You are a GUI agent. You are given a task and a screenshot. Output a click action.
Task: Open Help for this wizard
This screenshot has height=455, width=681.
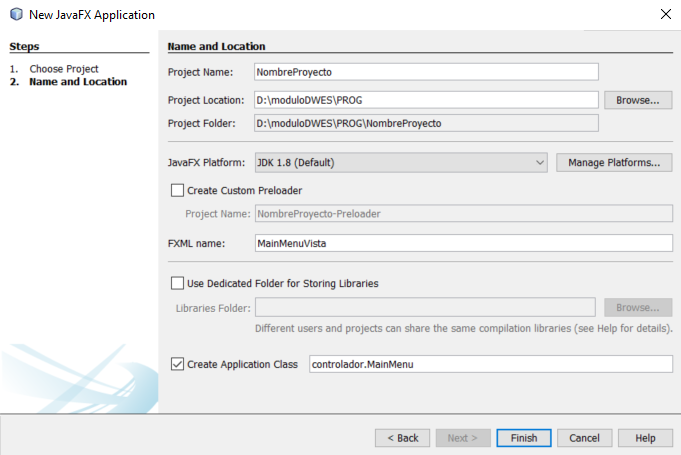click(645, 438)
